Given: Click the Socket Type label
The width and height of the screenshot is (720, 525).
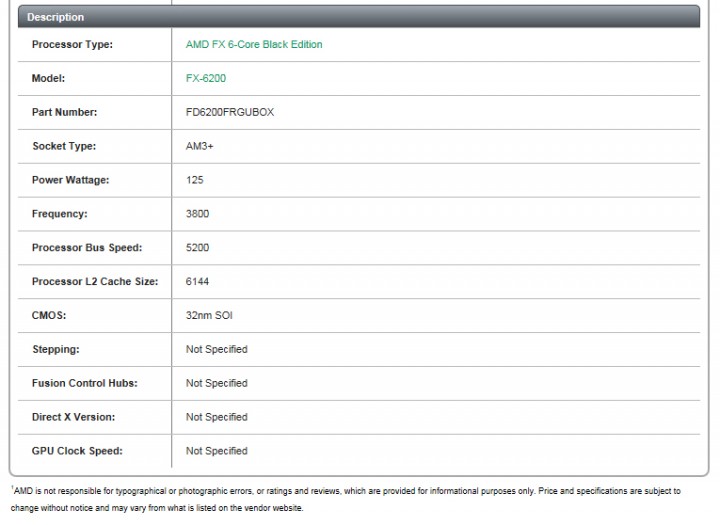Looking at the screenshot, I should (64, 146).
